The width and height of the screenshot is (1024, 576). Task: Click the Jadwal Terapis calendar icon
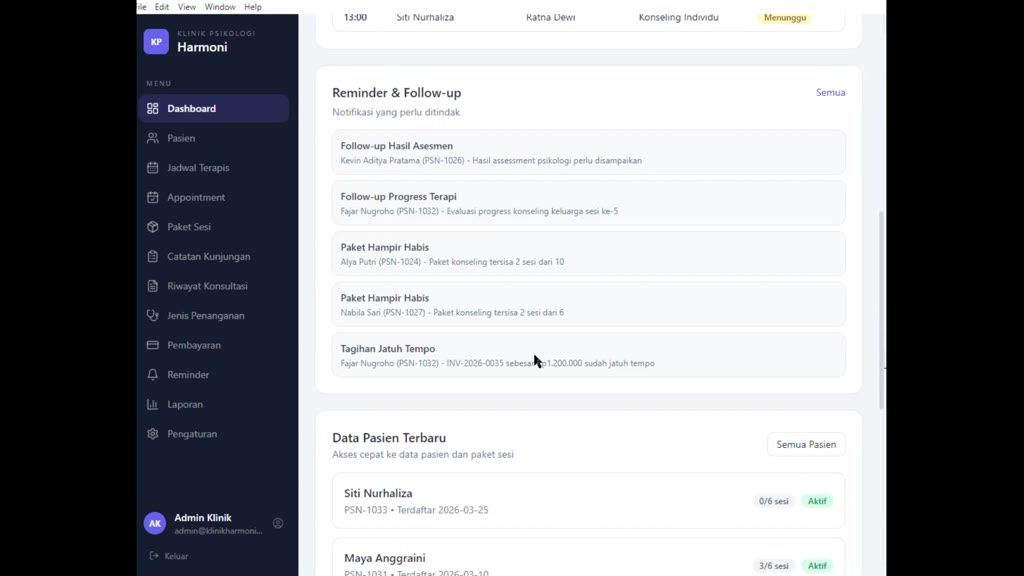[x=153, y=168]
